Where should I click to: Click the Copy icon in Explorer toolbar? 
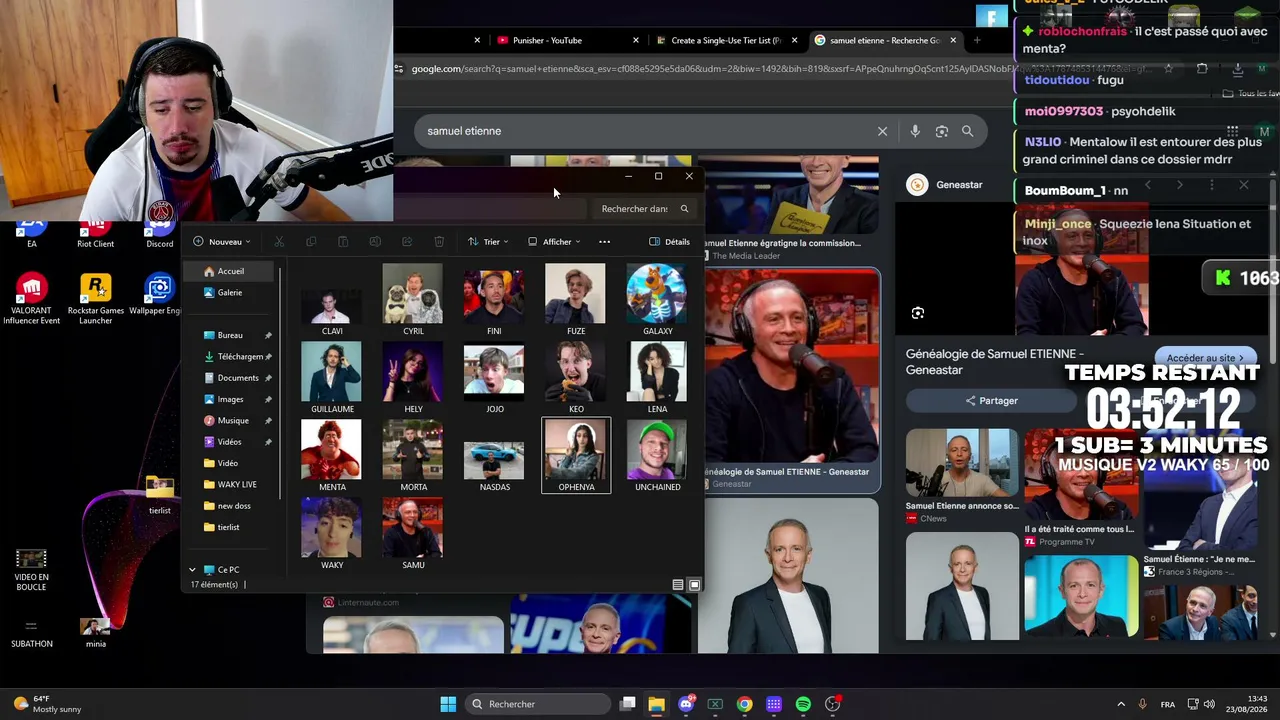[x=311, y=242]
